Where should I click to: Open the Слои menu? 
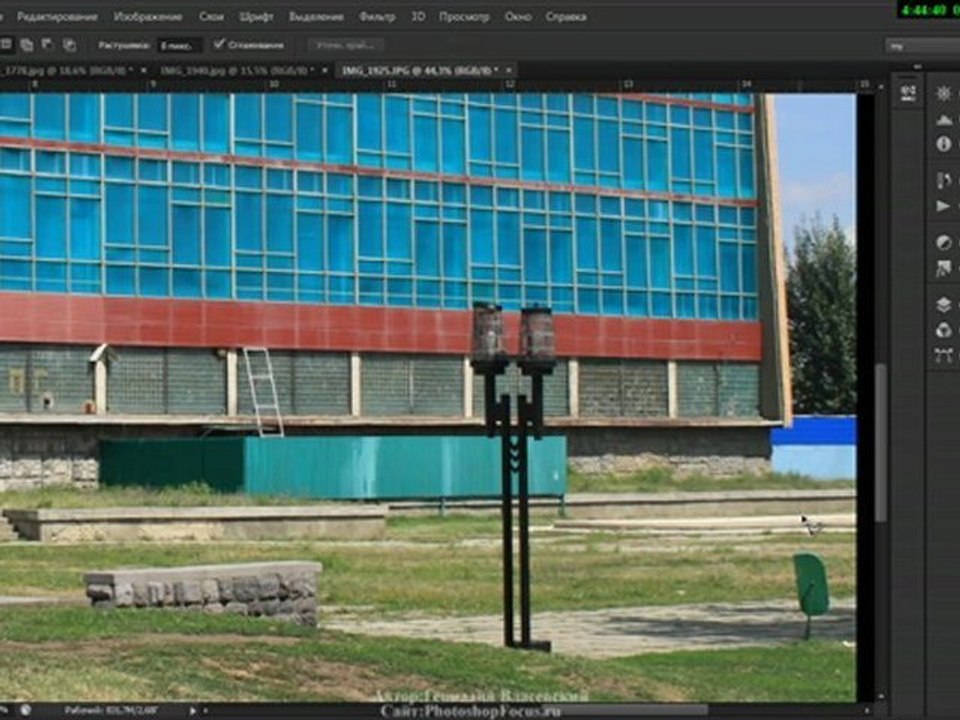coord(211,17)
